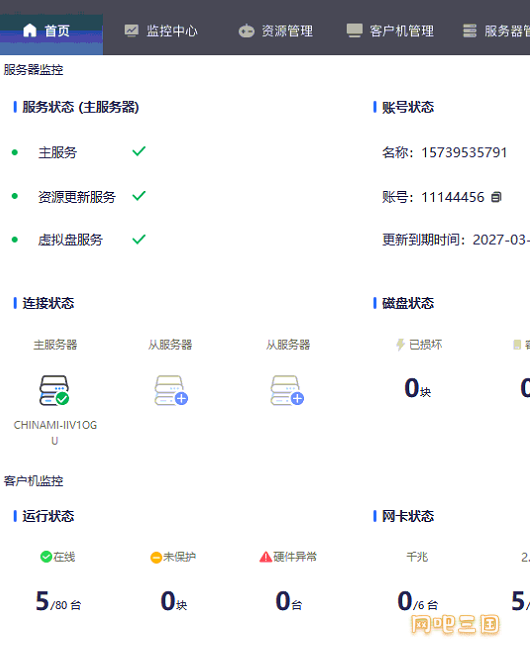The height and width of the screenshot is (649, 530).
Task: Click the 虚拟盘服务 label
Action: [x=70, y=240]
